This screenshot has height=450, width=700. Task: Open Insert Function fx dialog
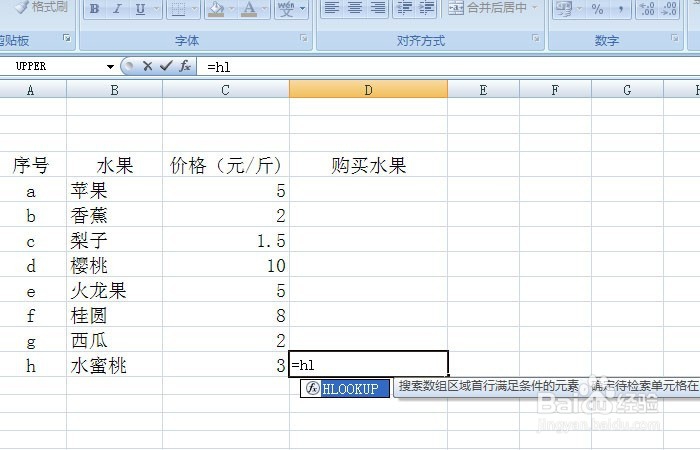click(185, 67)
